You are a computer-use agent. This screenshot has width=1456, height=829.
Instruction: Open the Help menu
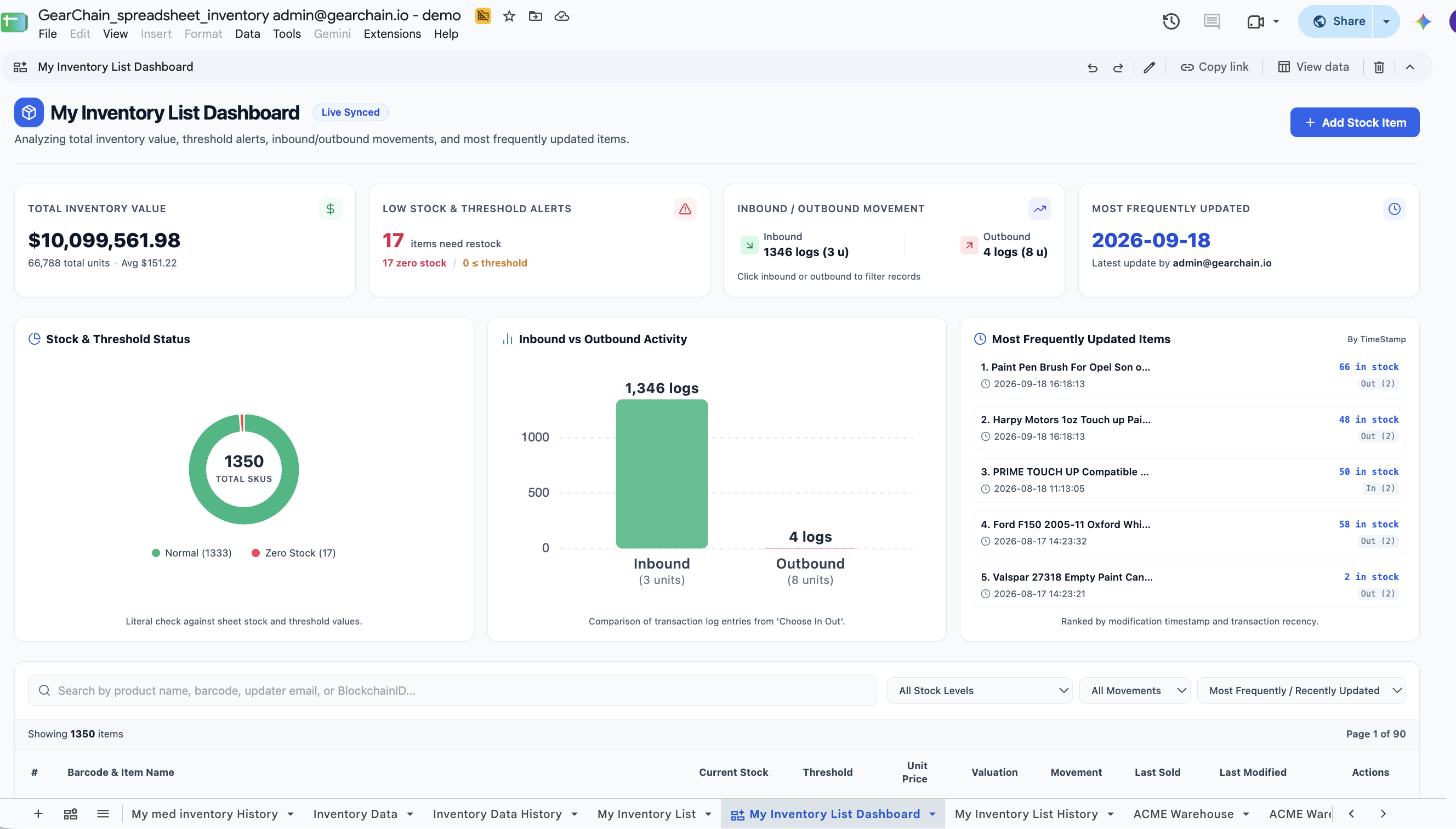coord(446,34)
